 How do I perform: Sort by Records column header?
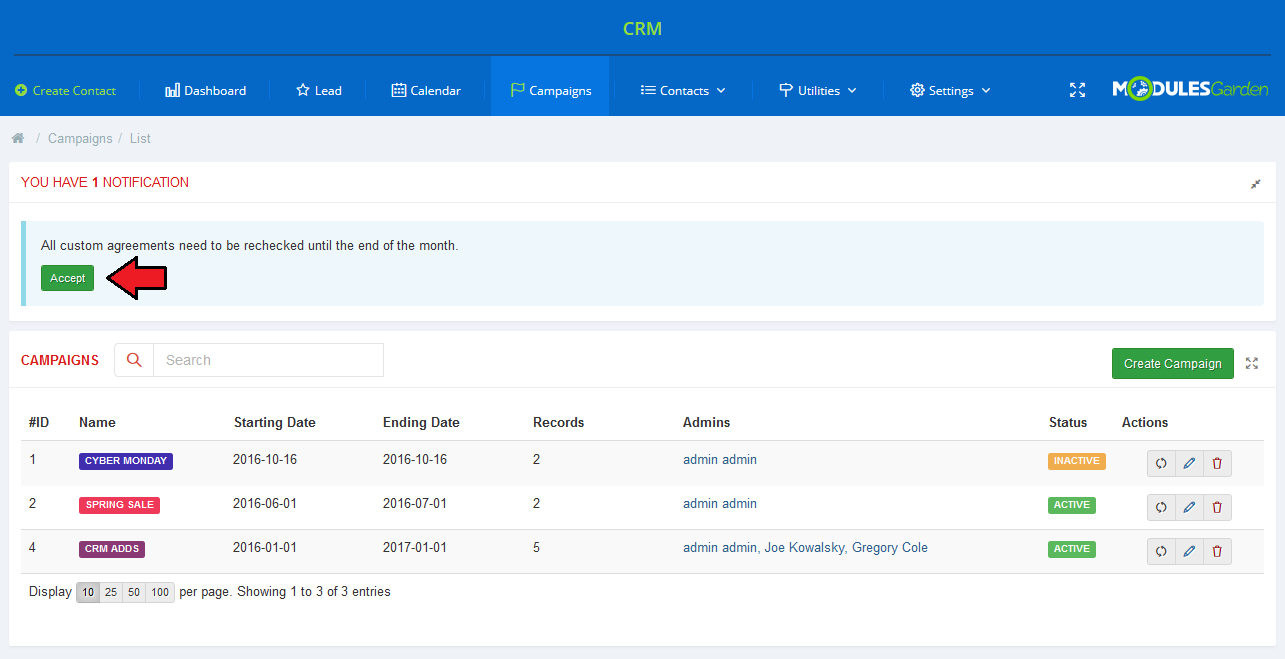558,422
